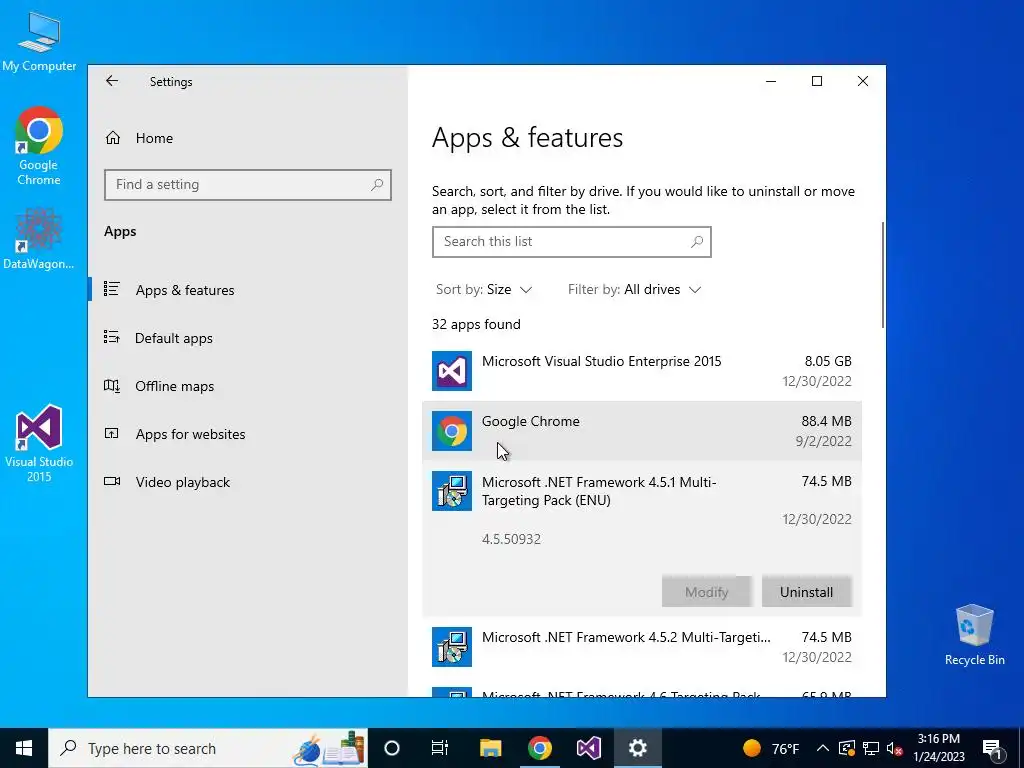The height and width of the screenshot is (768, 1024).
Task: Click the 9/2/2022 install date
Action: click(x=823, y=441)
